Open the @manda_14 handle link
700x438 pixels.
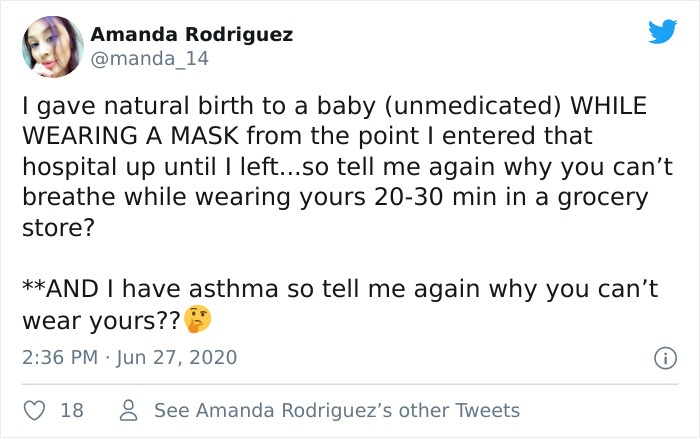[x=149, y=58]
